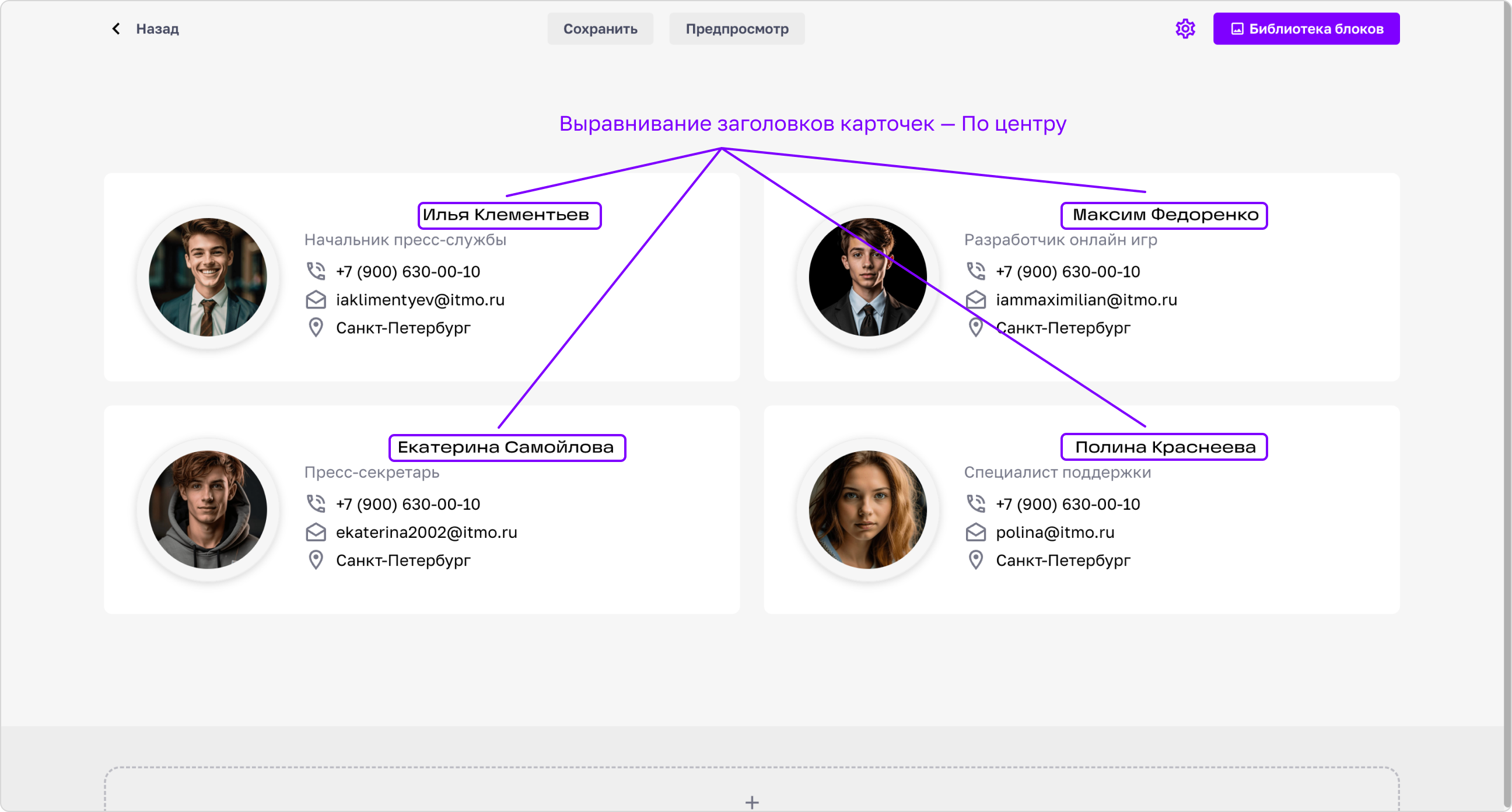Click the card title Полина Краснеева
Screen dimensions: 1512x812
(x=1165, y=447)
